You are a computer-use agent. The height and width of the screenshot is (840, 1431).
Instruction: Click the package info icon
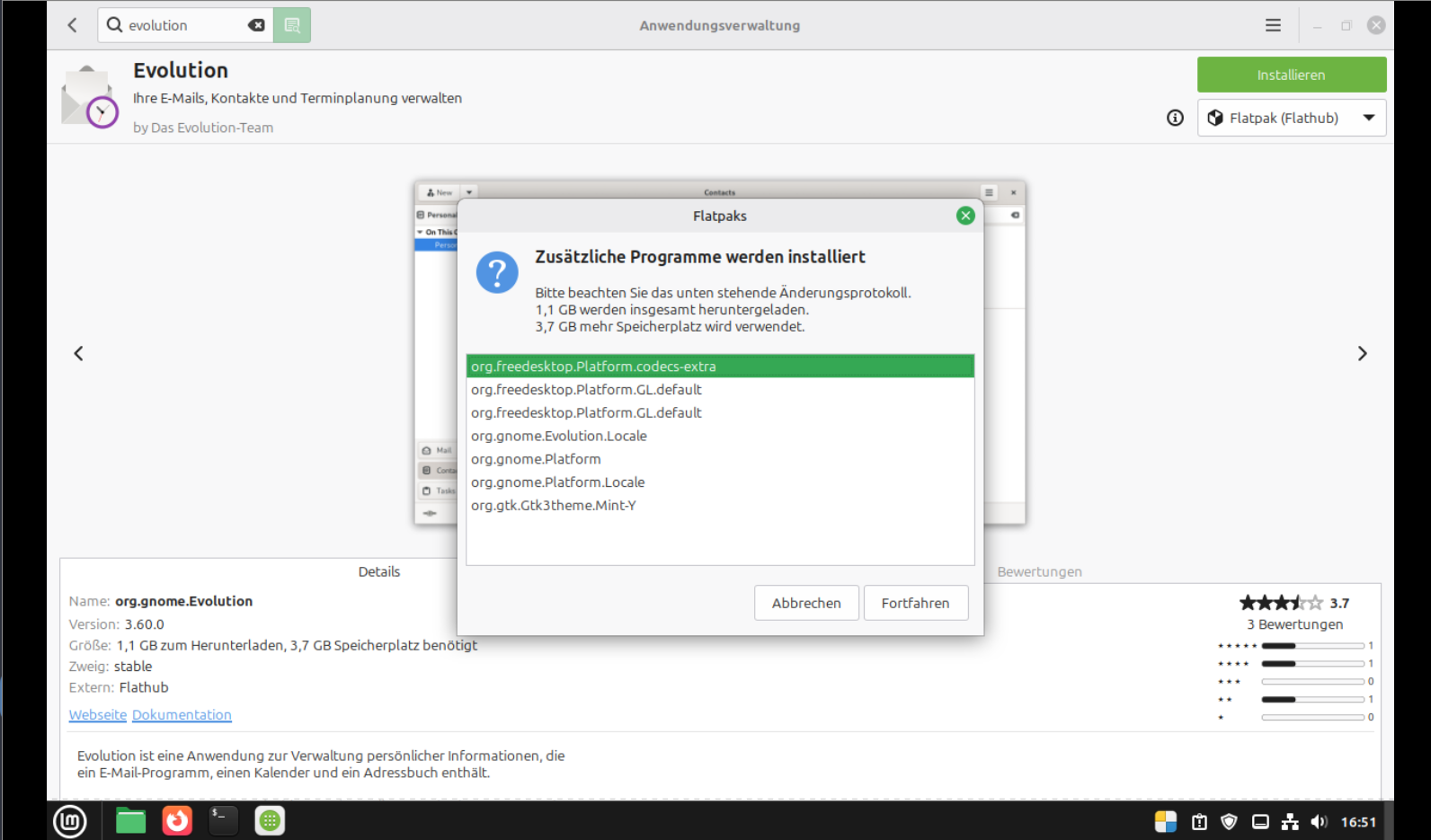(1175, 118)
